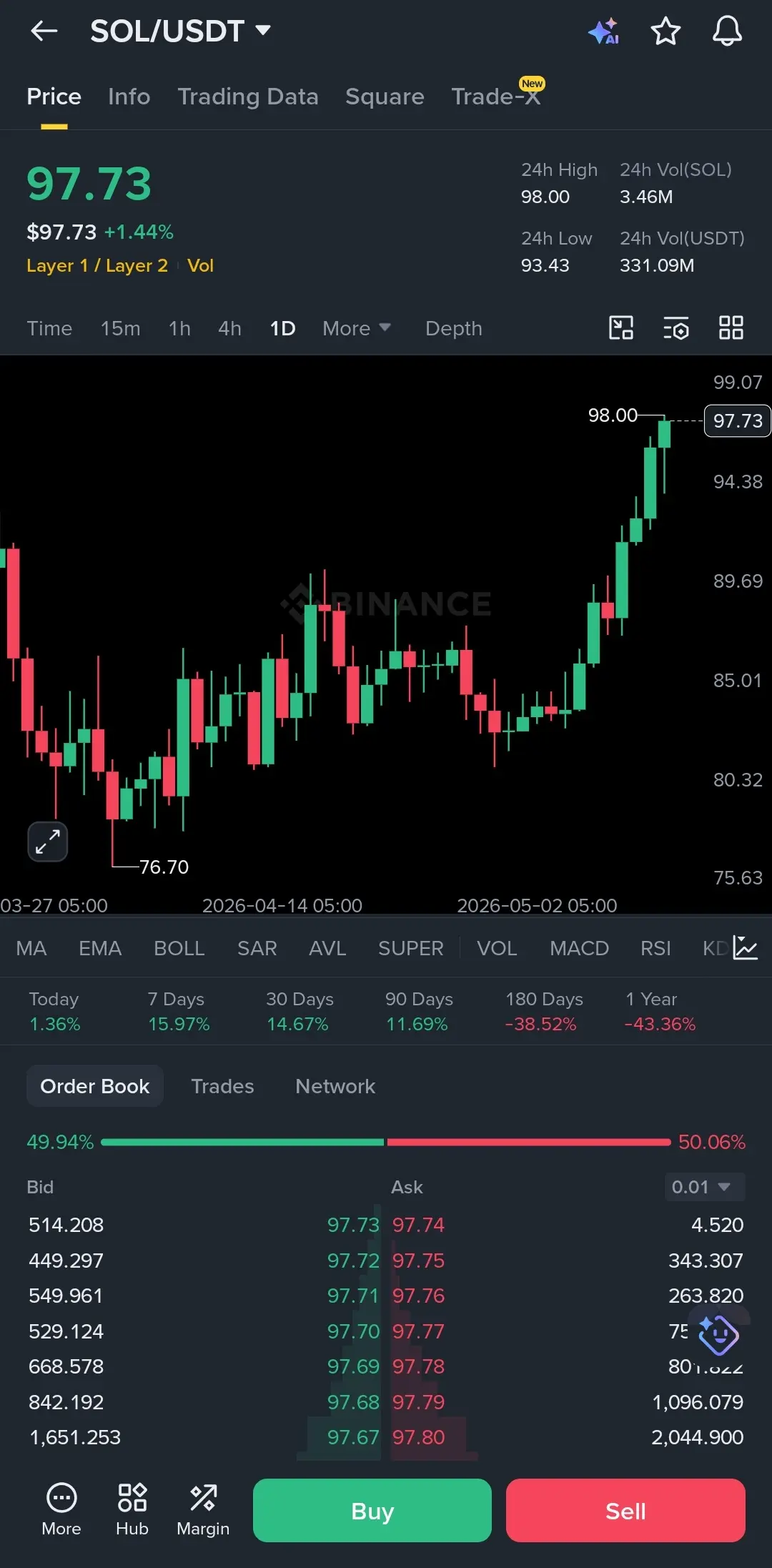Toggle EMA indicator
The width and height of the screenshot is (772, 1568).
[100, 948]
